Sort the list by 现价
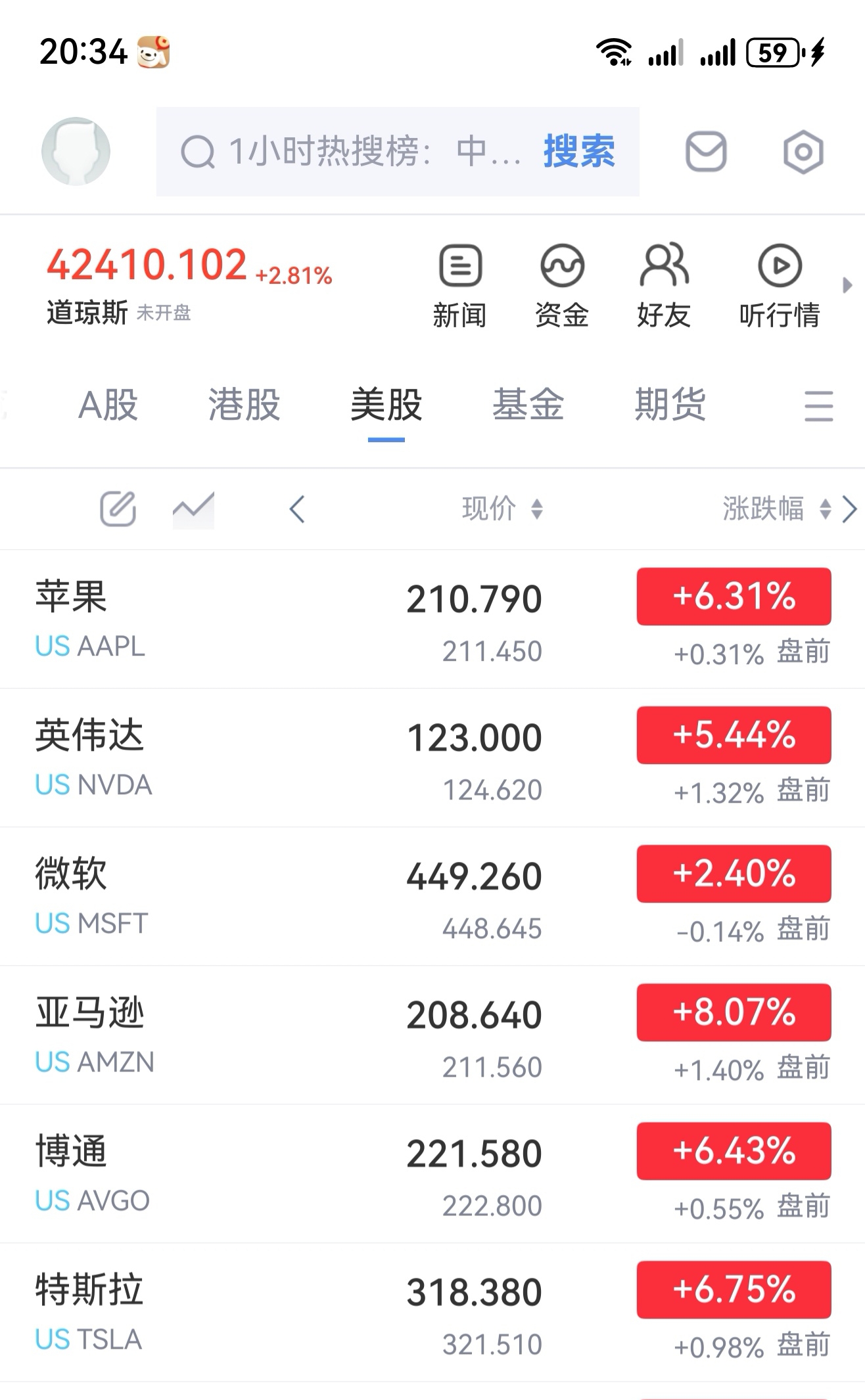Screen dimensions: 865x1400 coord(503,508)
